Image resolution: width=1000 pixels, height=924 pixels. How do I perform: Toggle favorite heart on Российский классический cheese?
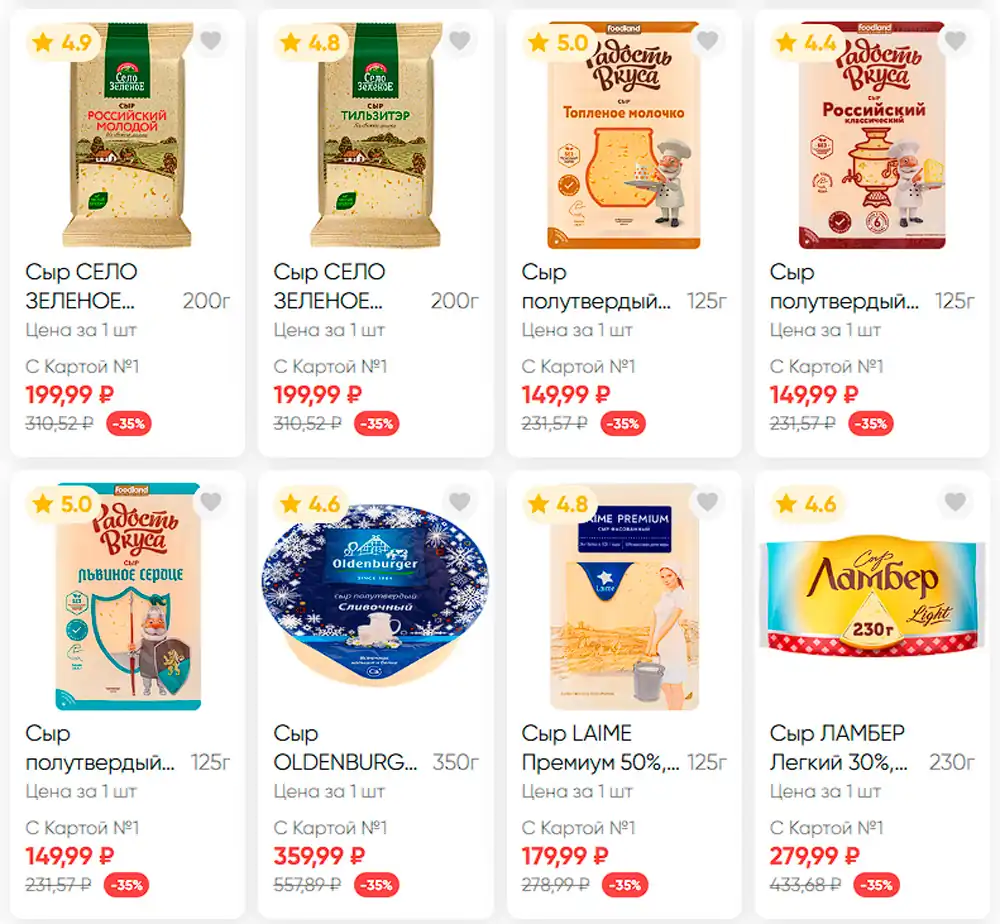coord(955,41)
